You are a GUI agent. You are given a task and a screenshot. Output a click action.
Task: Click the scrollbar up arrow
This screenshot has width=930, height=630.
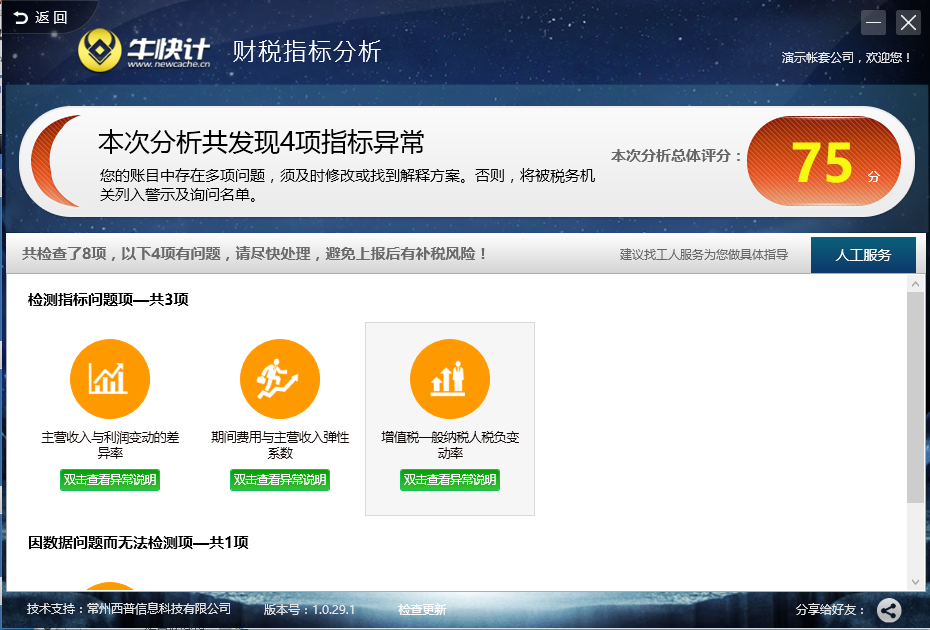click(915, 284)
